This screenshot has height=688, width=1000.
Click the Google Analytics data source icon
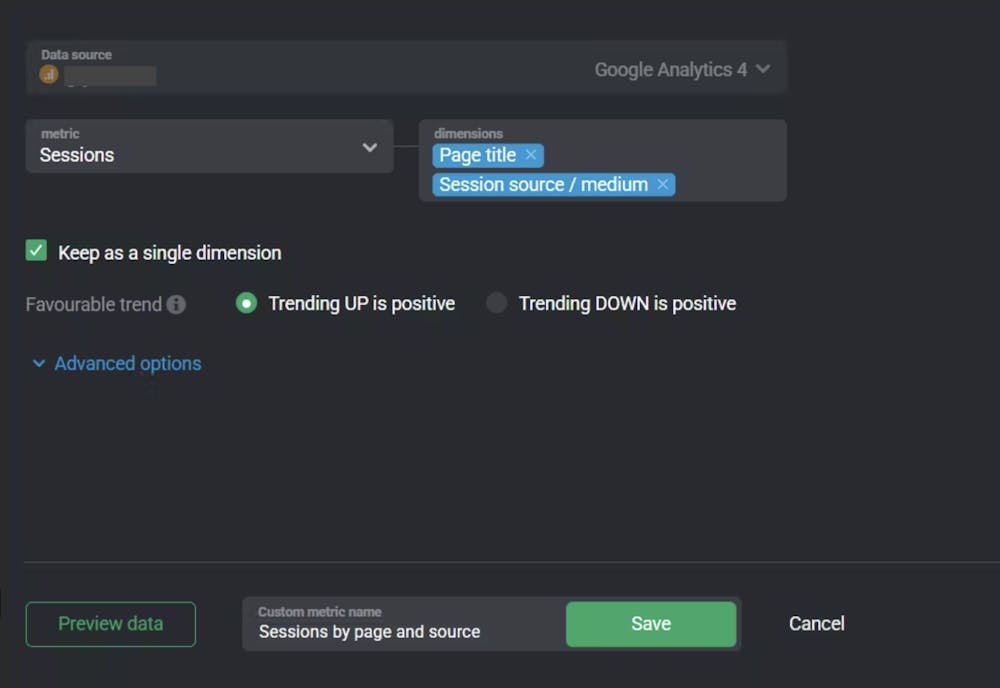[48, 73]
